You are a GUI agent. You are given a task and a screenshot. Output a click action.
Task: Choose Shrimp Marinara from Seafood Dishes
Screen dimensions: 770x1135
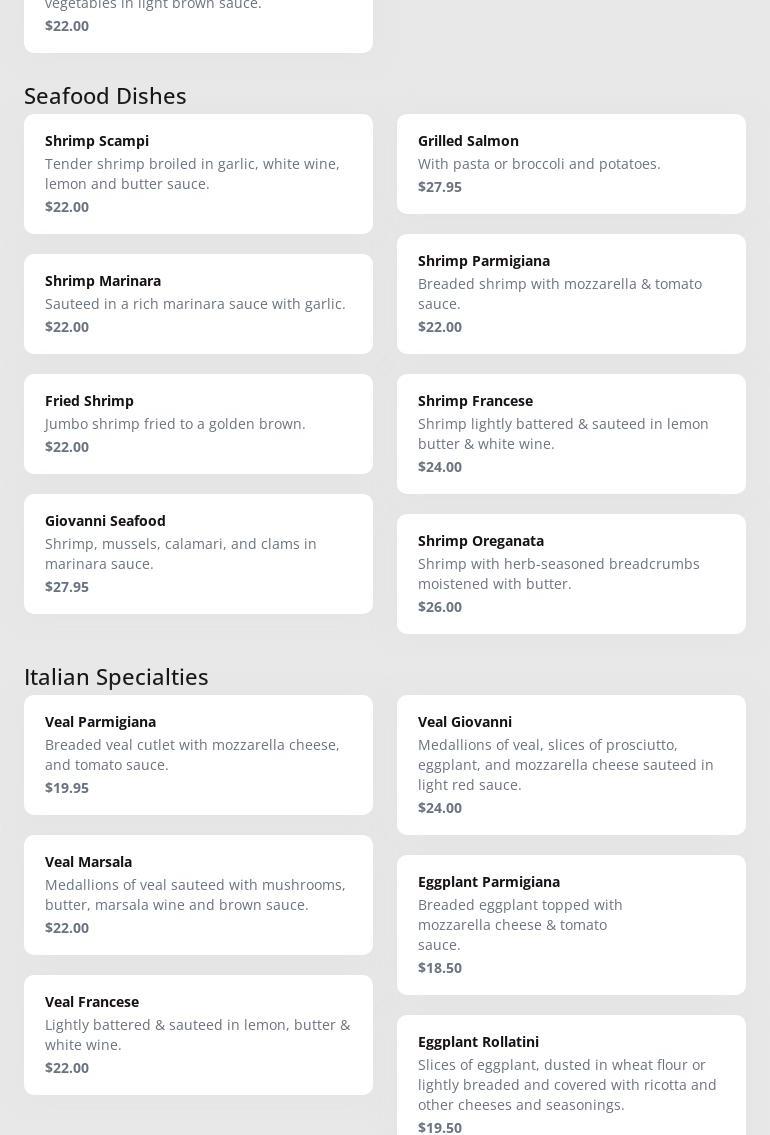(x=198, y=303)
